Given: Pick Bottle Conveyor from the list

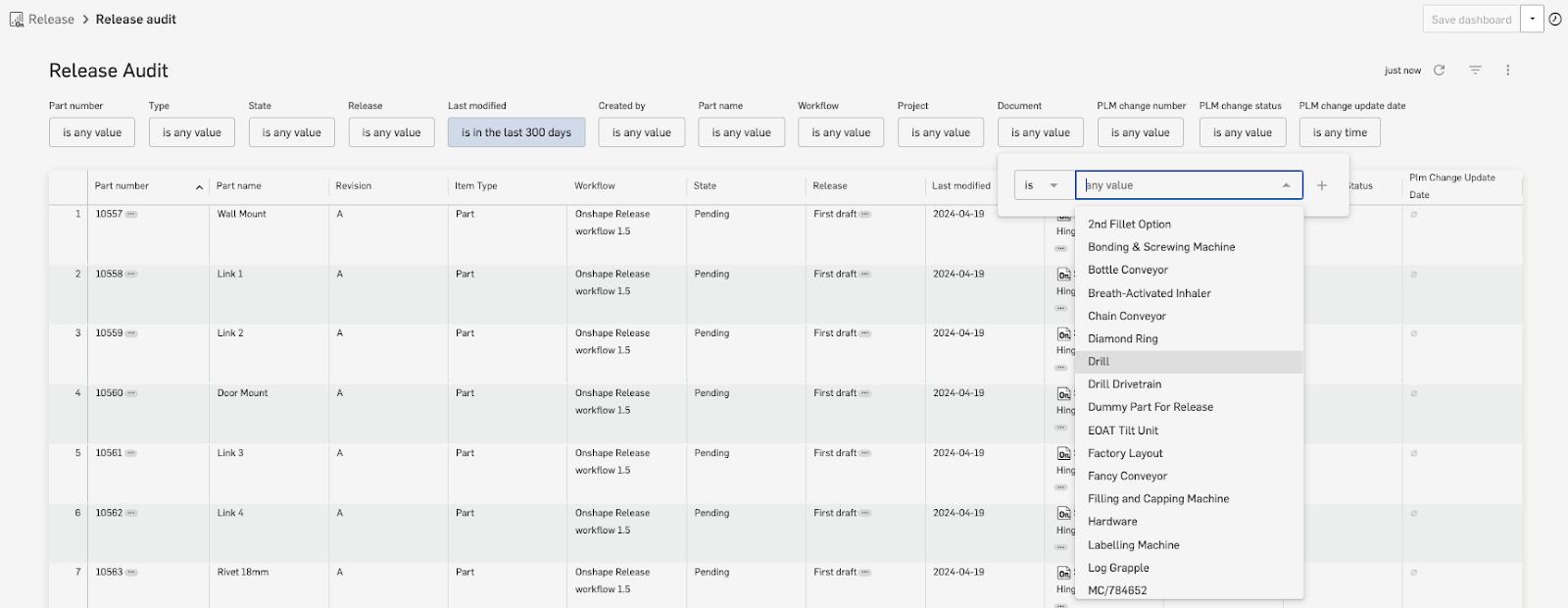Looking at the screenshot, I should coord(1128,270).
